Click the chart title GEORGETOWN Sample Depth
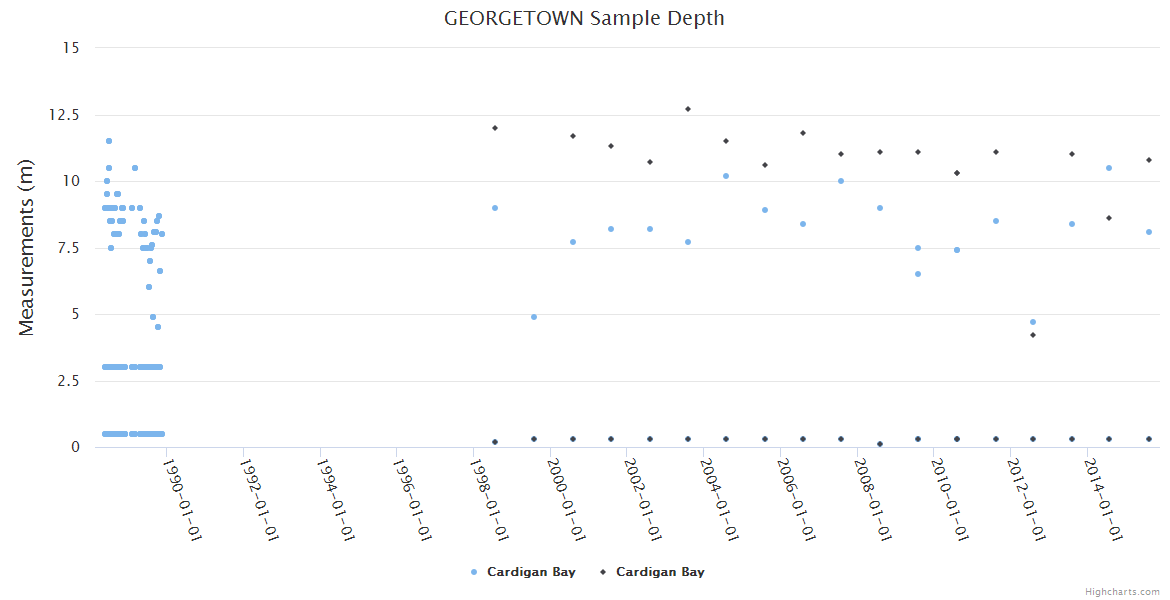The height and width of the screenshot is (600, 1170). pyautogui.click(x=584, y=18)
